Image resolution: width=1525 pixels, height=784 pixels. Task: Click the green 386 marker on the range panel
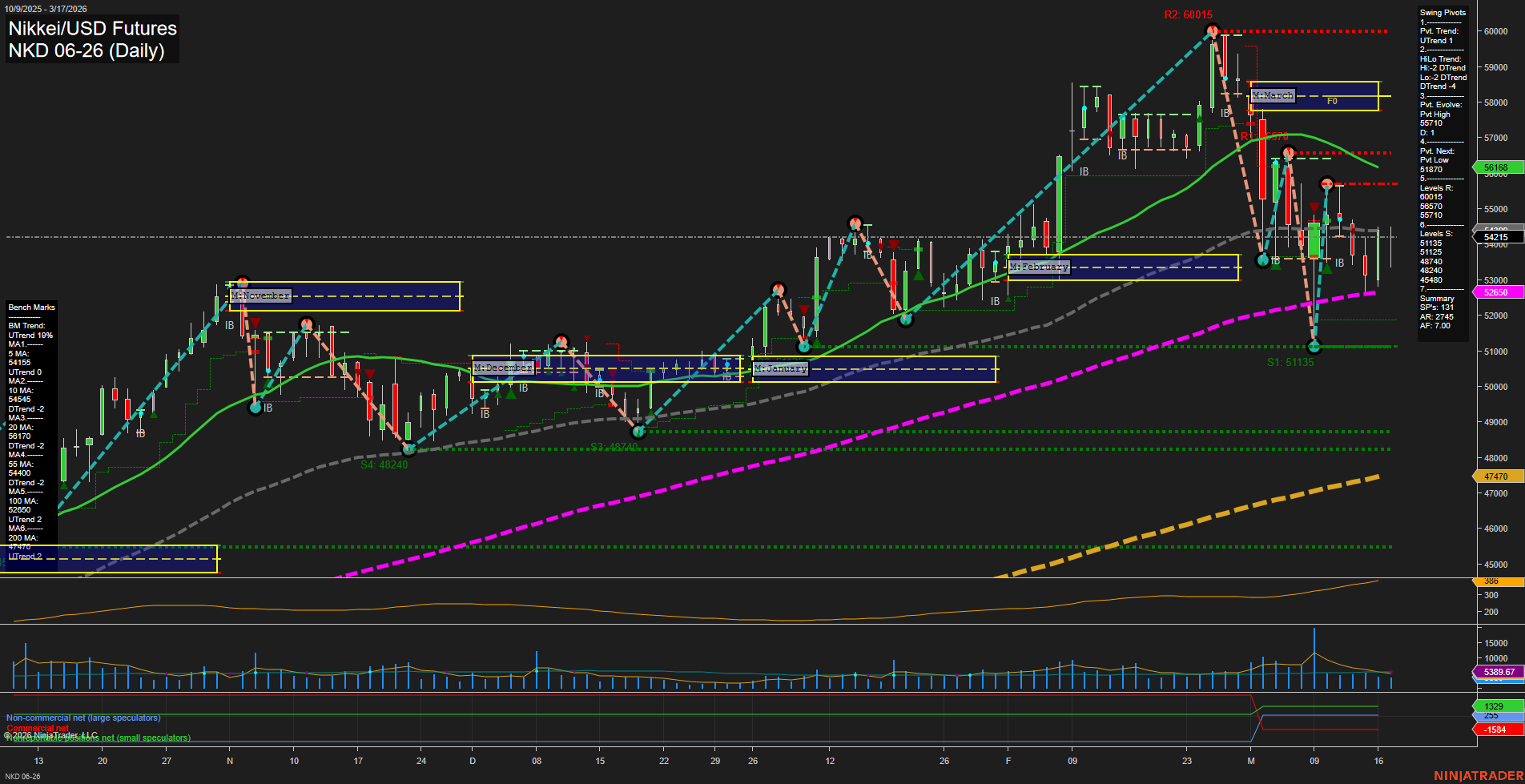pos(1493,581)
